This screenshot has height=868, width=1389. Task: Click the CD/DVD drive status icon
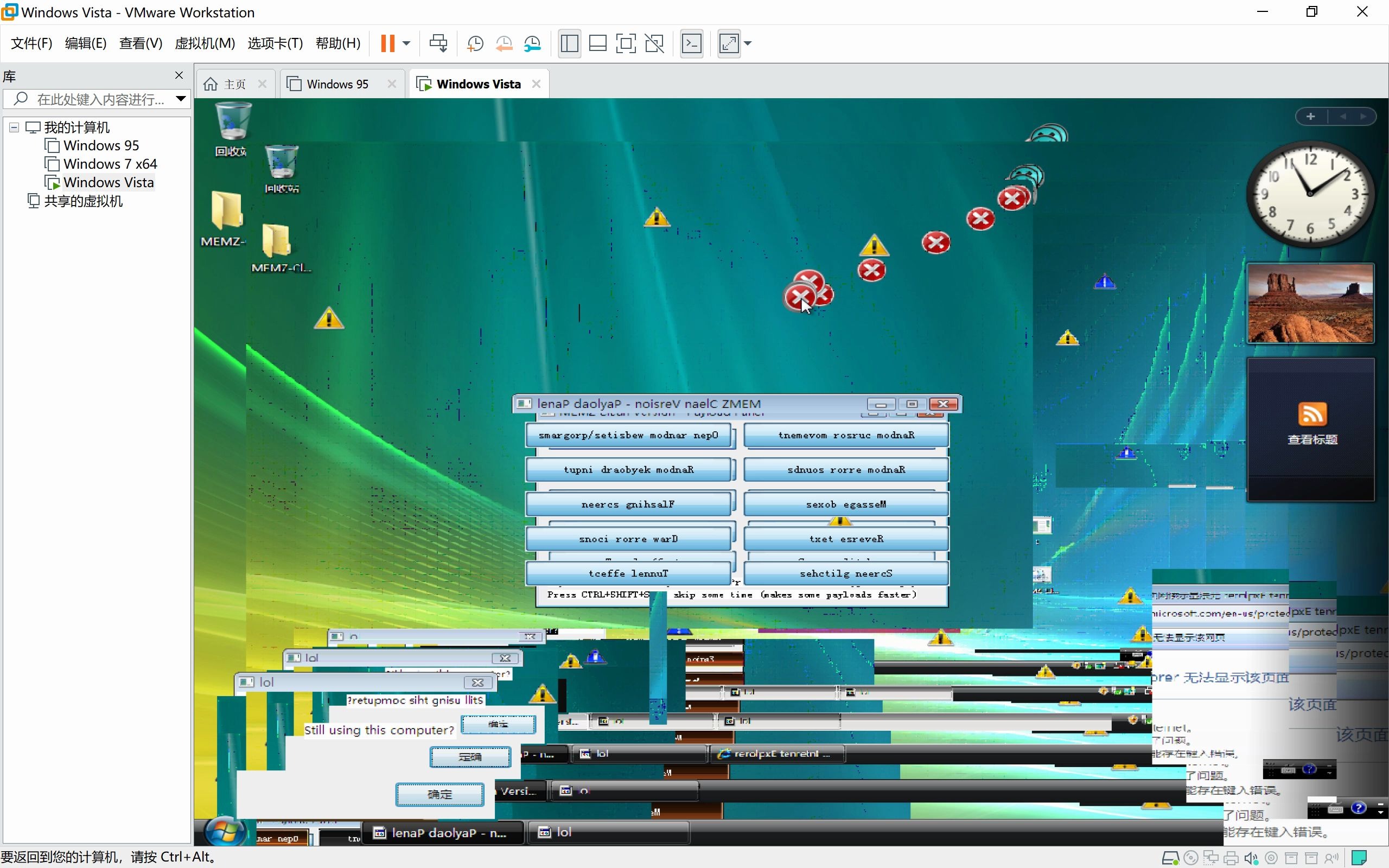point(1191,858)
